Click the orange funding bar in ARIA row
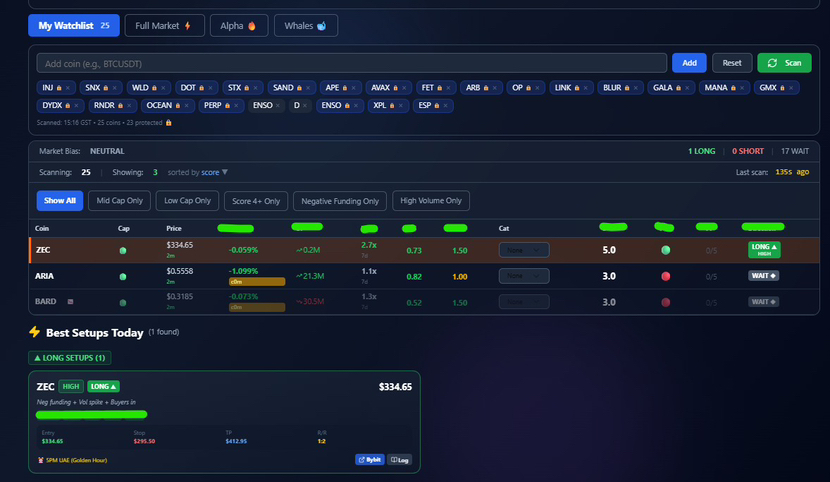 point(257,282)
